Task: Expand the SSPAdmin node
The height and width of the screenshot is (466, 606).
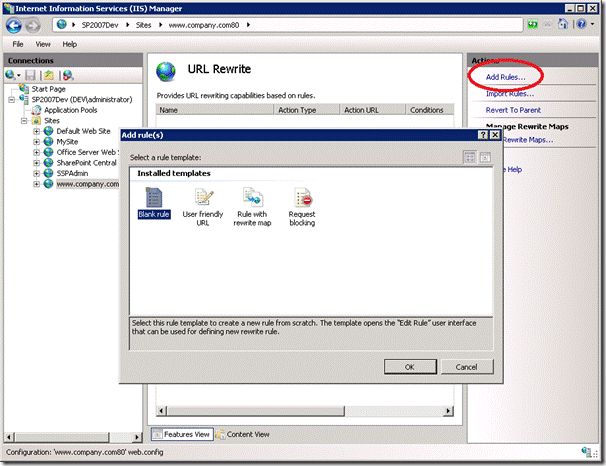Action: (36, 173)
